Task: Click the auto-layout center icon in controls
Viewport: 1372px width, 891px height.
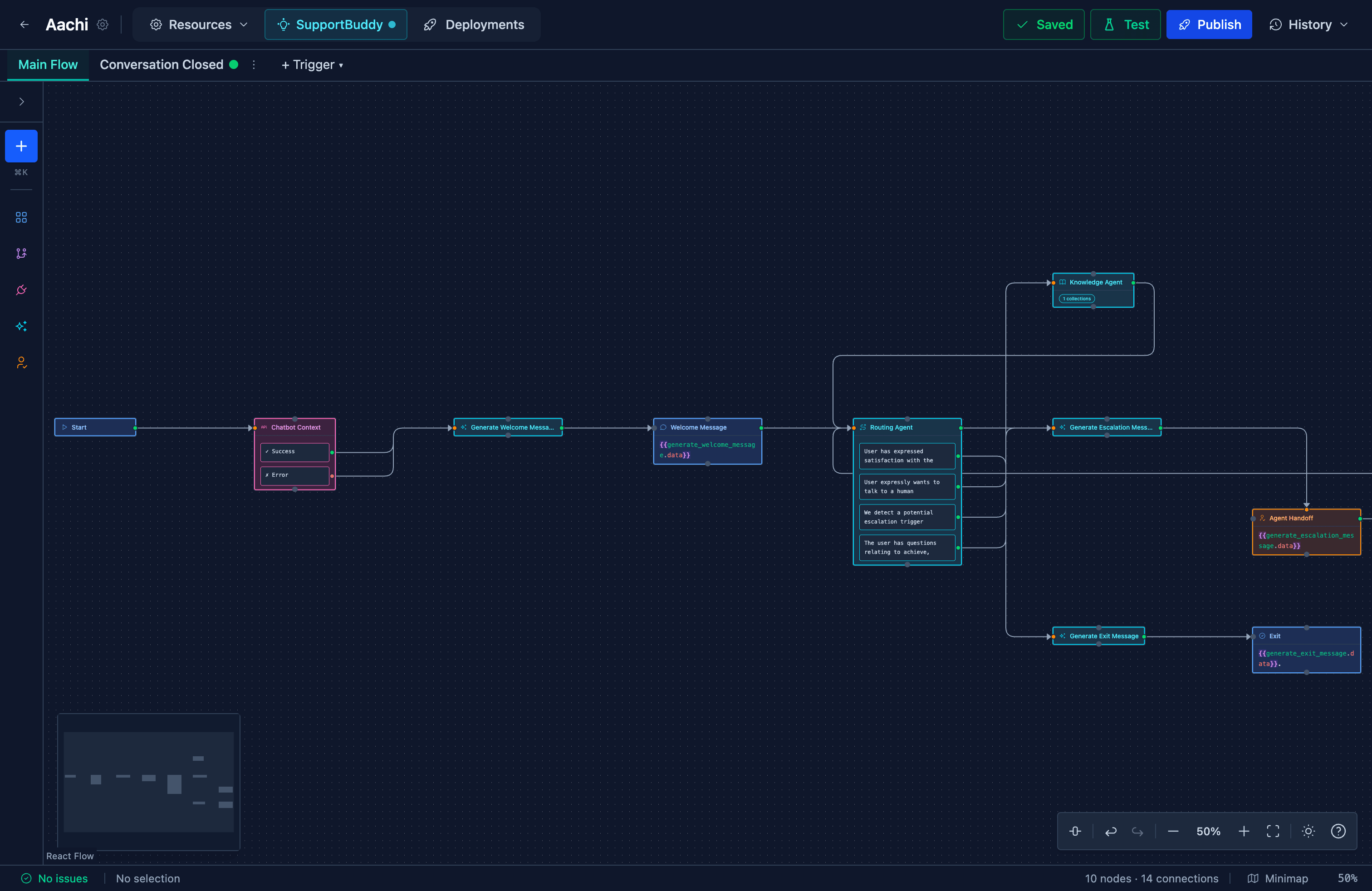Action: click(x=1075, y=831)
